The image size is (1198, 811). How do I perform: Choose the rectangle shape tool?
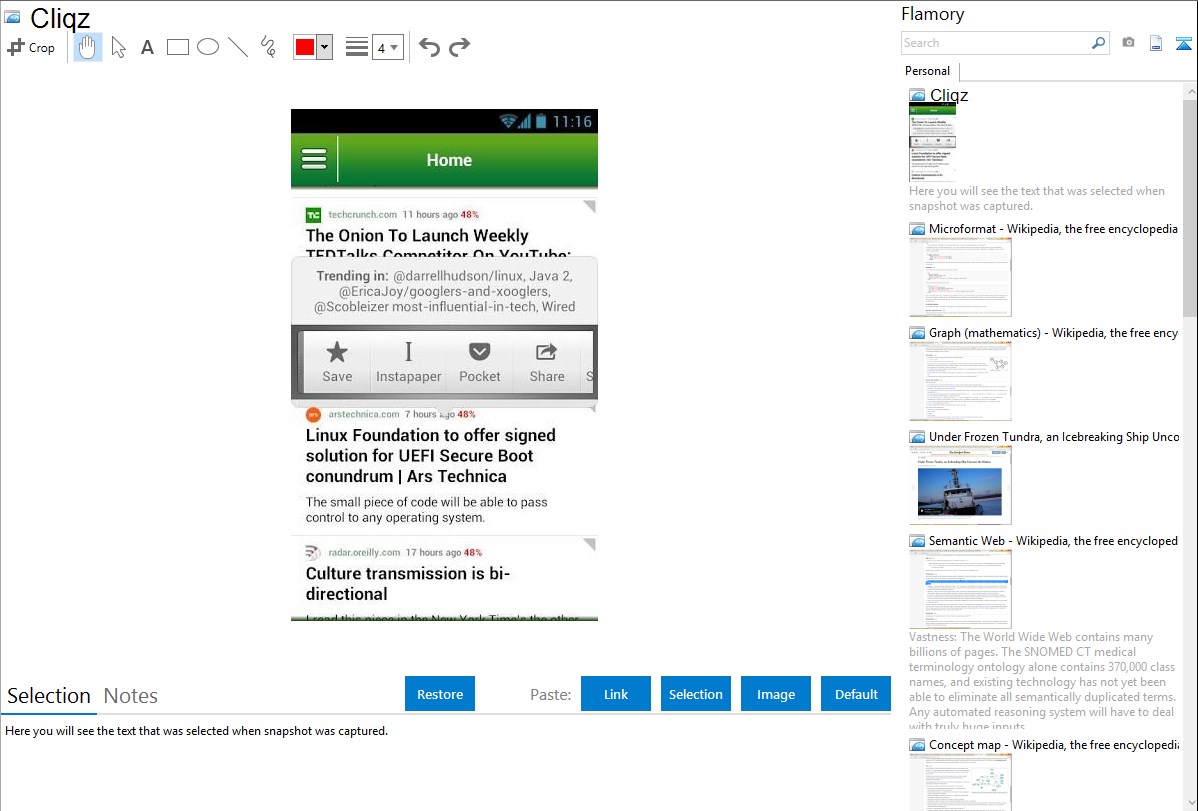177,47
